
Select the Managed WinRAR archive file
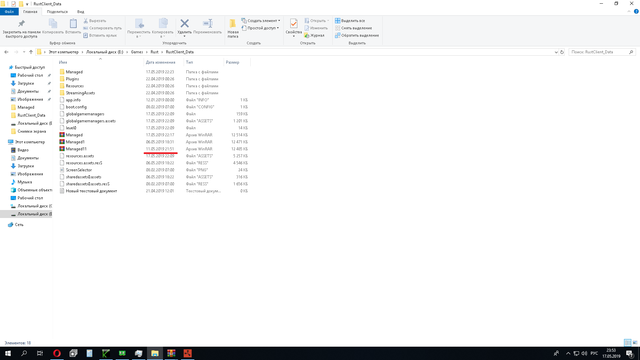point(74,135)
